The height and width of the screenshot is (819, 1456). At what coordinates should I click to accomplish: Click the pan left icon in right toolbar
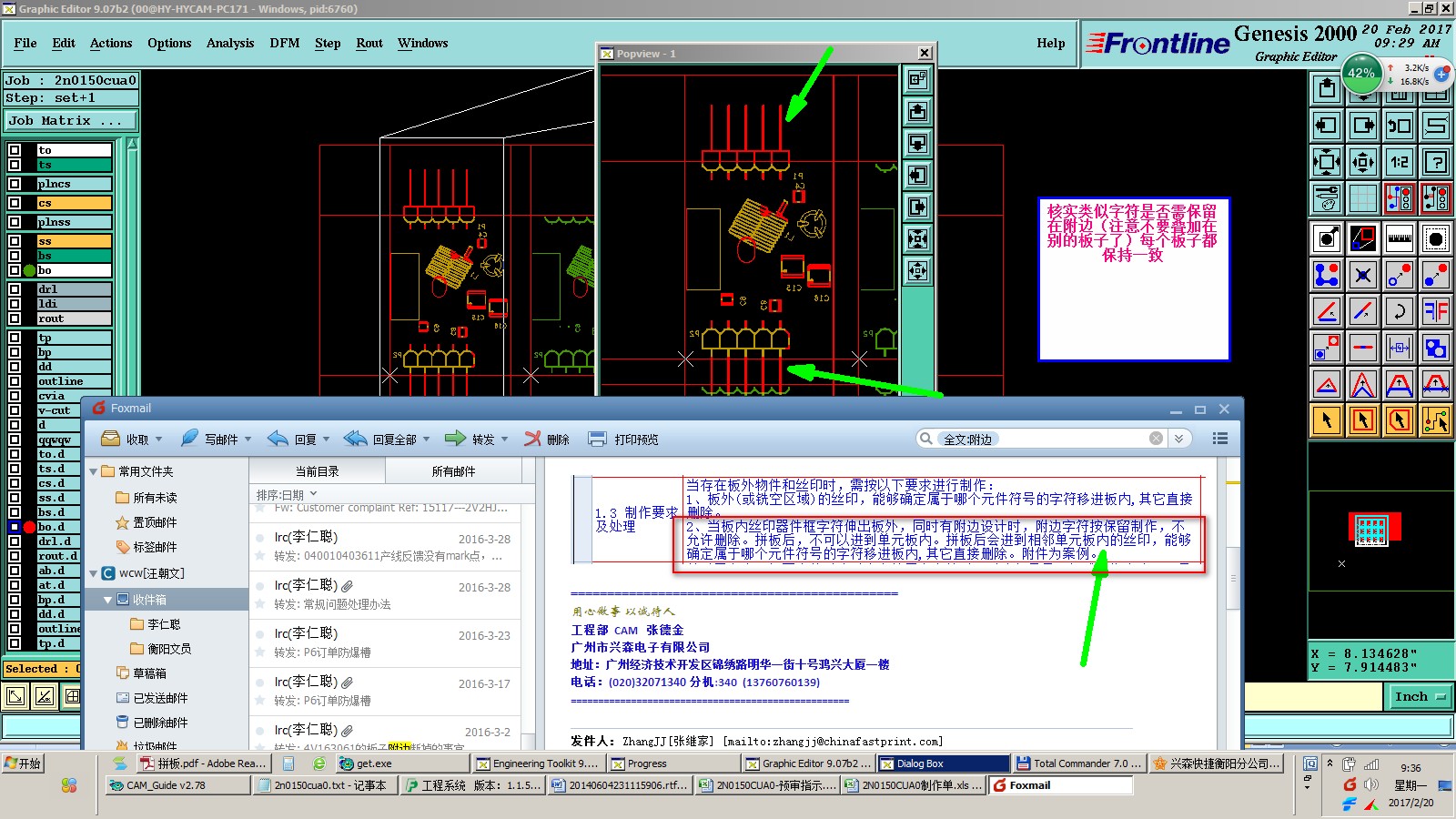[1327, 126]
